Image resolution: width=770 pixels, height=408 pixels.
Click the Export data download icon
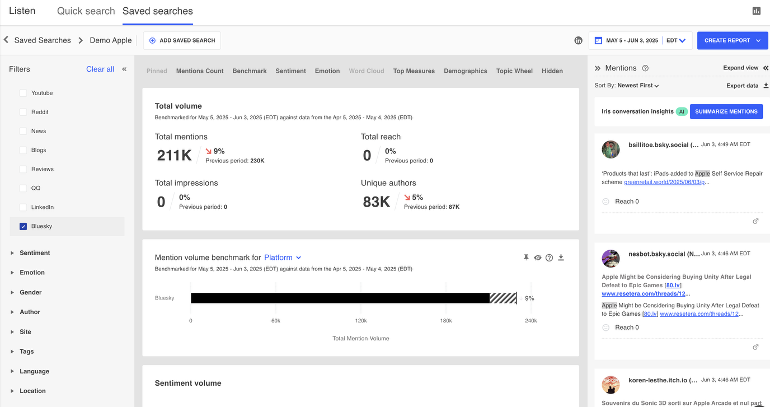[765, 85]
